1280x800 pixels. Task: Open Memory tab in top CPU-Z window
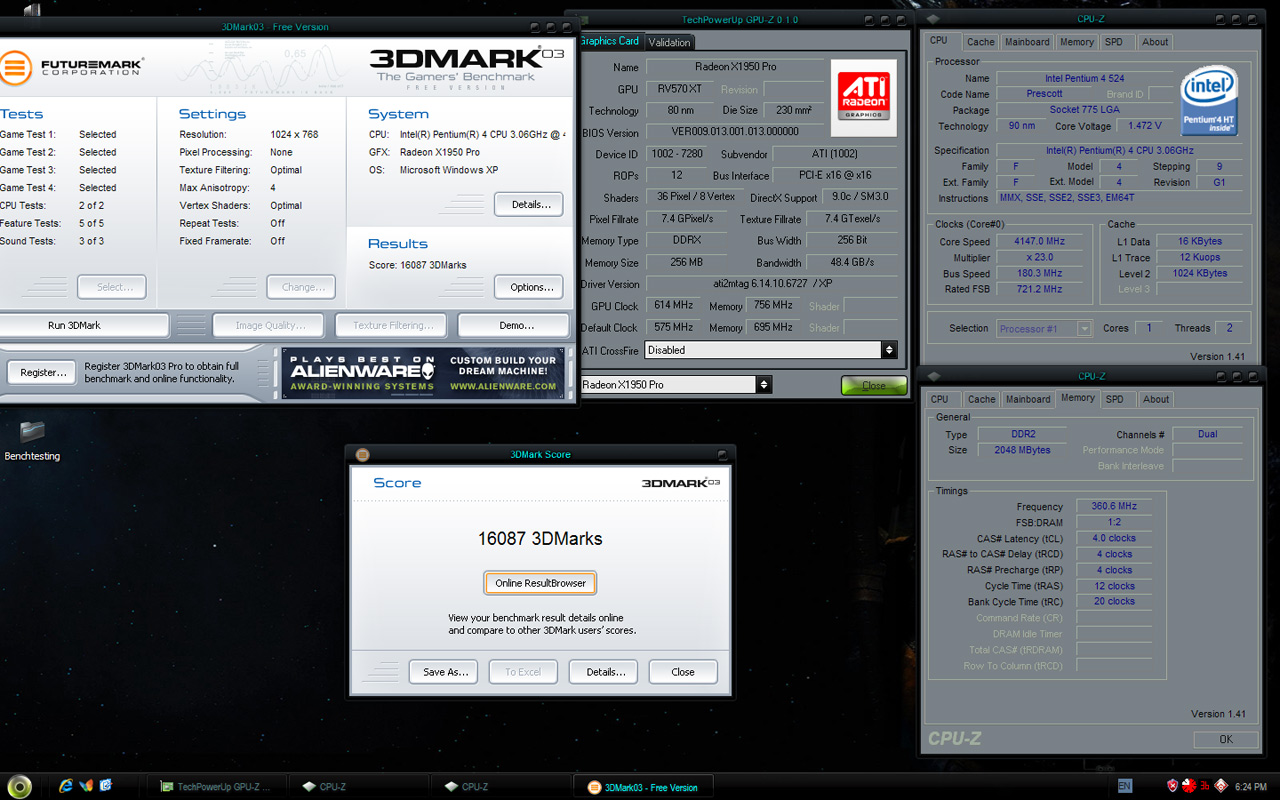point(1076,42)
